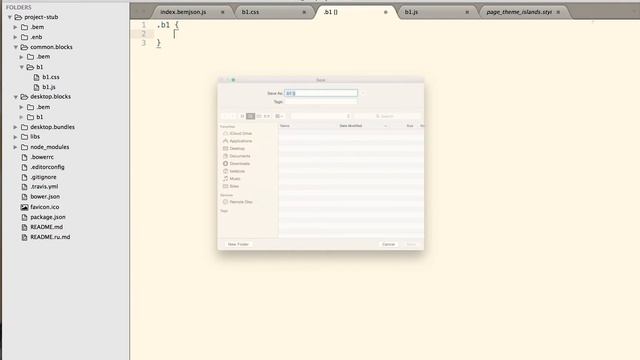
Task: Close the page_theme_islands.styl tab
Action: pyautogui.click(x=558, y=12)
